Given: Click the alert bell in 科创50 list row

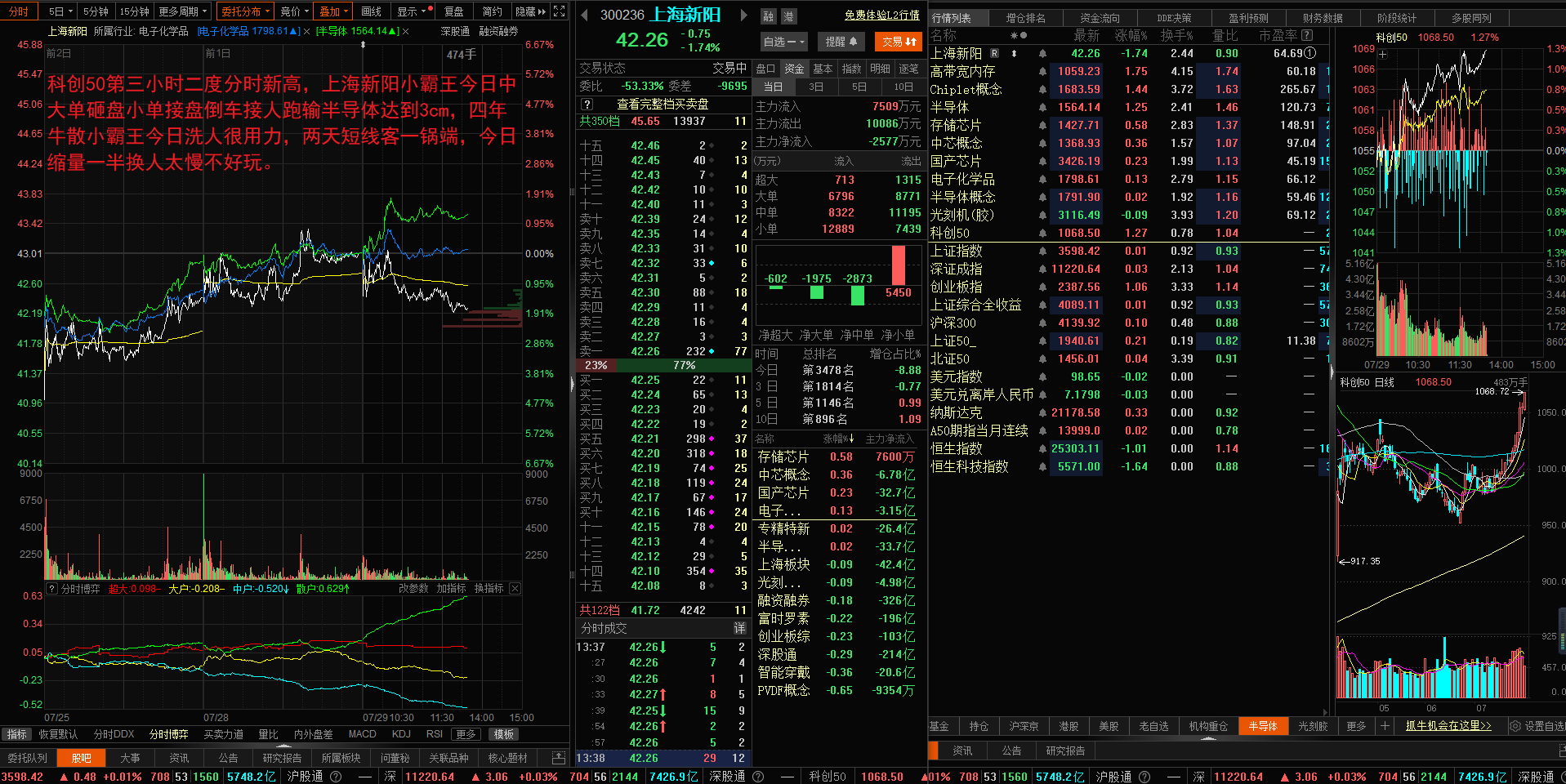Looking at the screenshot, I should [x=1042, y=233].
